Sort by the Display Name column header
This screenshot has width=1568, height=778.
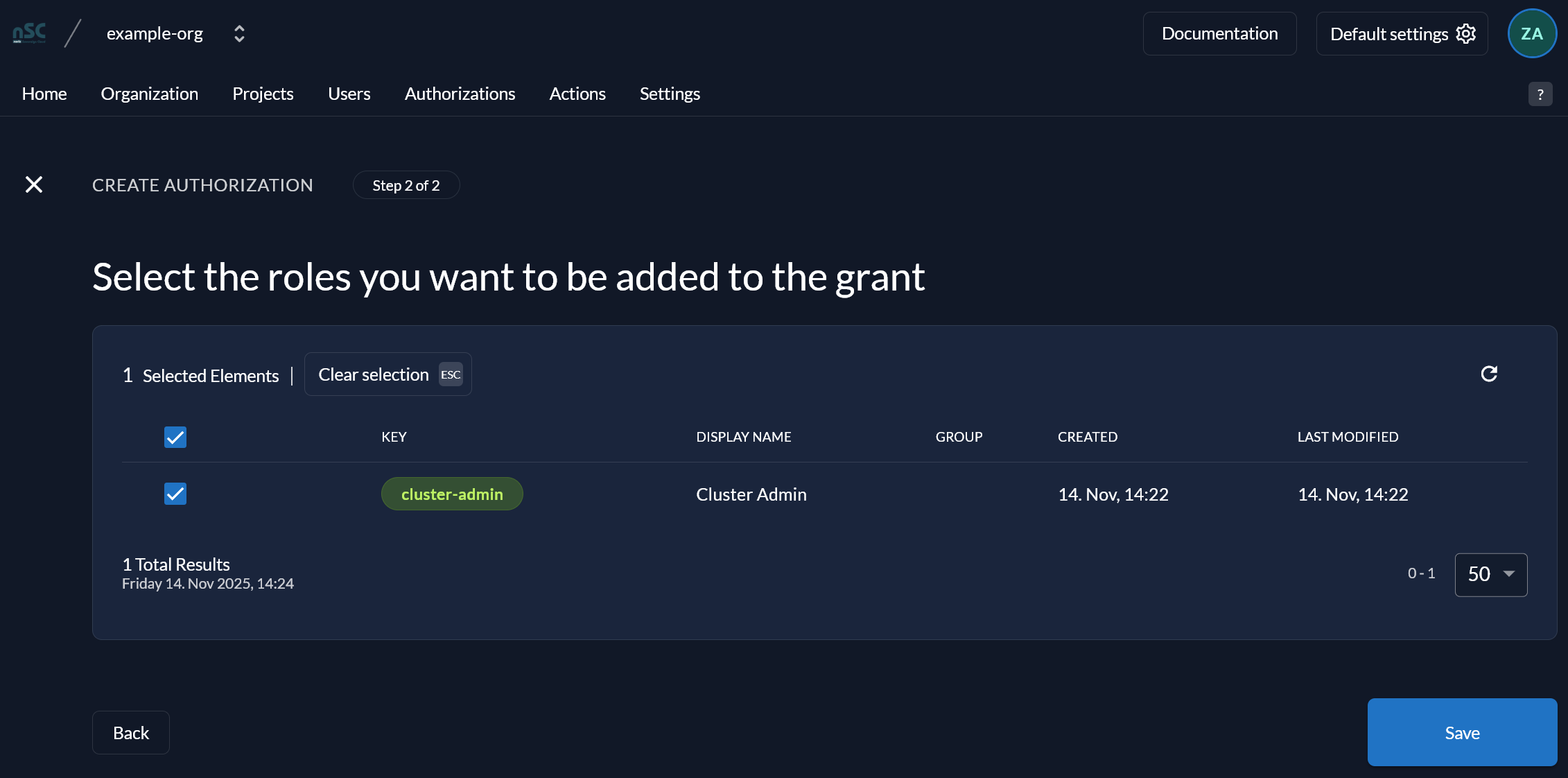point(744,437)
